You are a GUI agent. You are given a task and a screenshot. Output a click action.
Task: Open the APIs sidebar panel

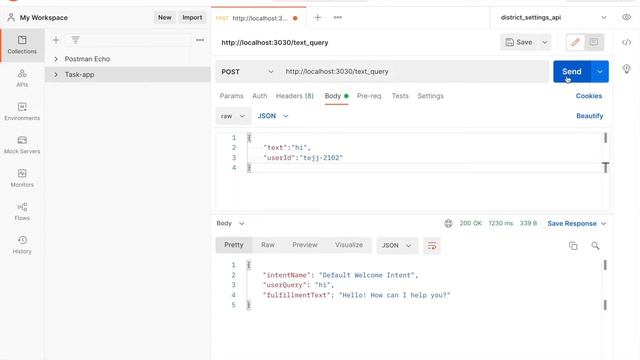(22, 78)
